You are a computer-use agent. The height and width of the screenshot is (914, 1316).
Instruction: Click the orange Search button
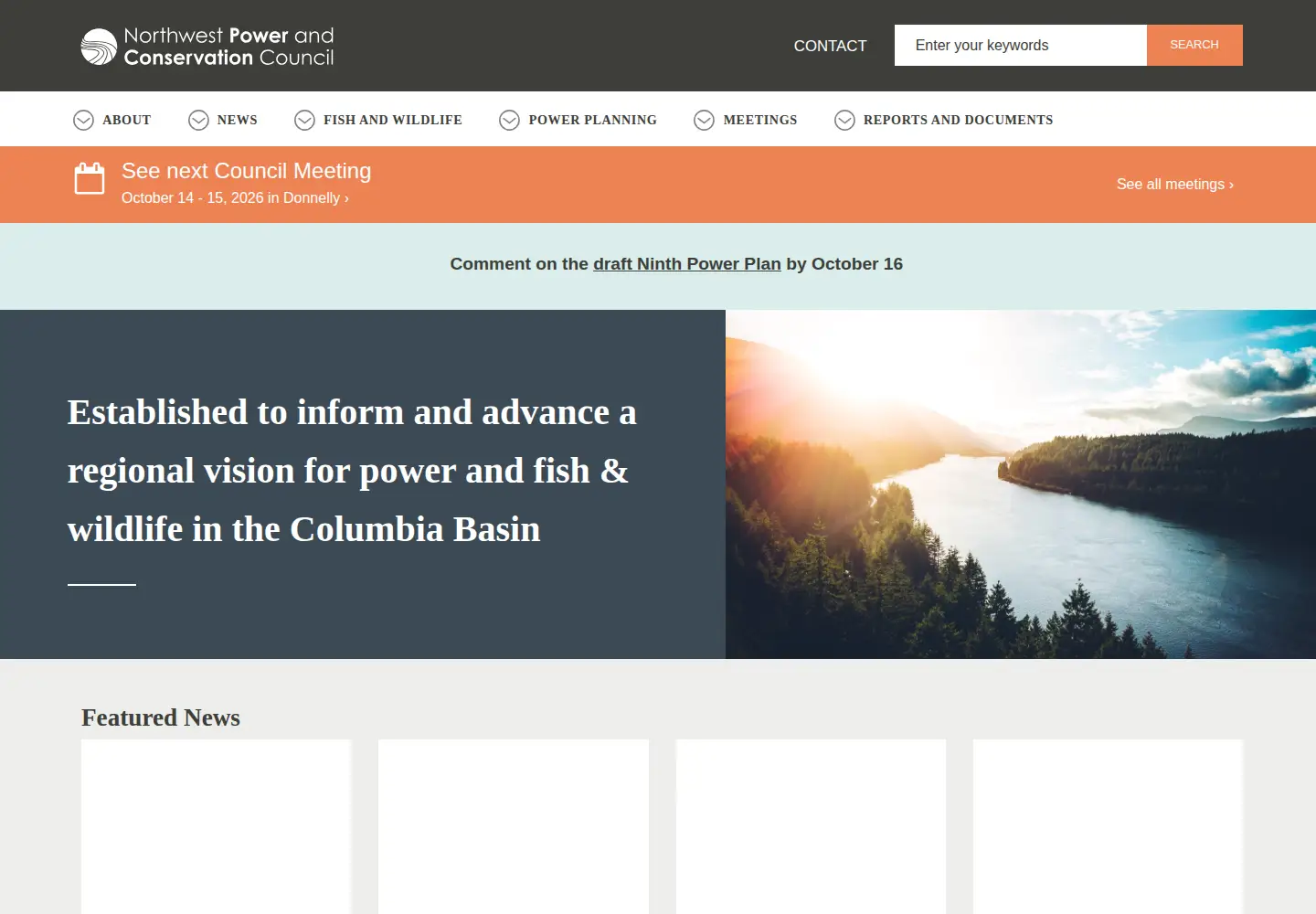1194,45
